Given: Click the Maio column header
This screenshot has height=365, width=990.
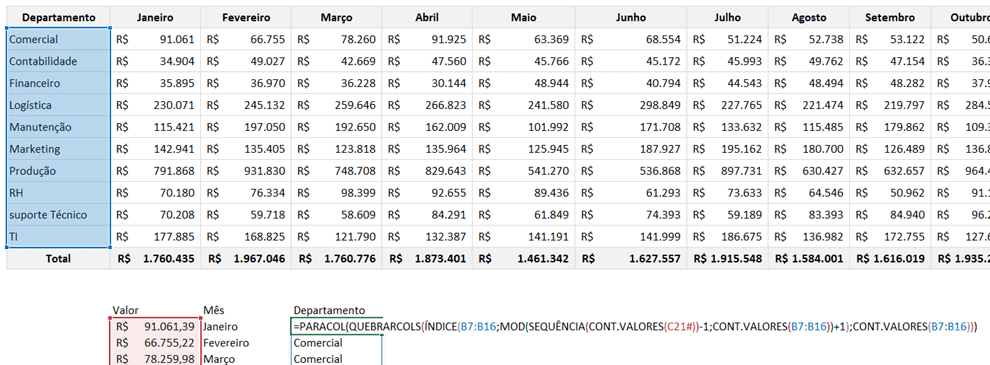Looking at the screenshot, I should [523, 18].
